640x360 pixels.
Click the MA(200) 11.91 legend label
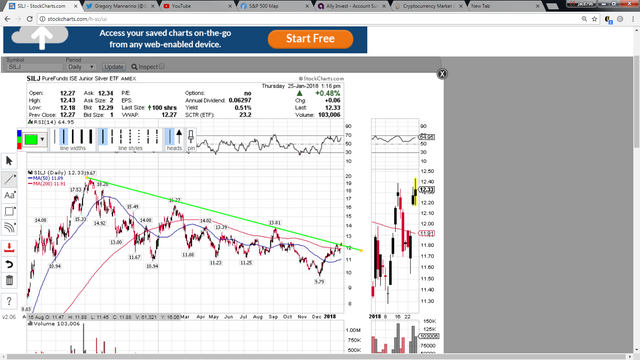click(x=47, y=184)
